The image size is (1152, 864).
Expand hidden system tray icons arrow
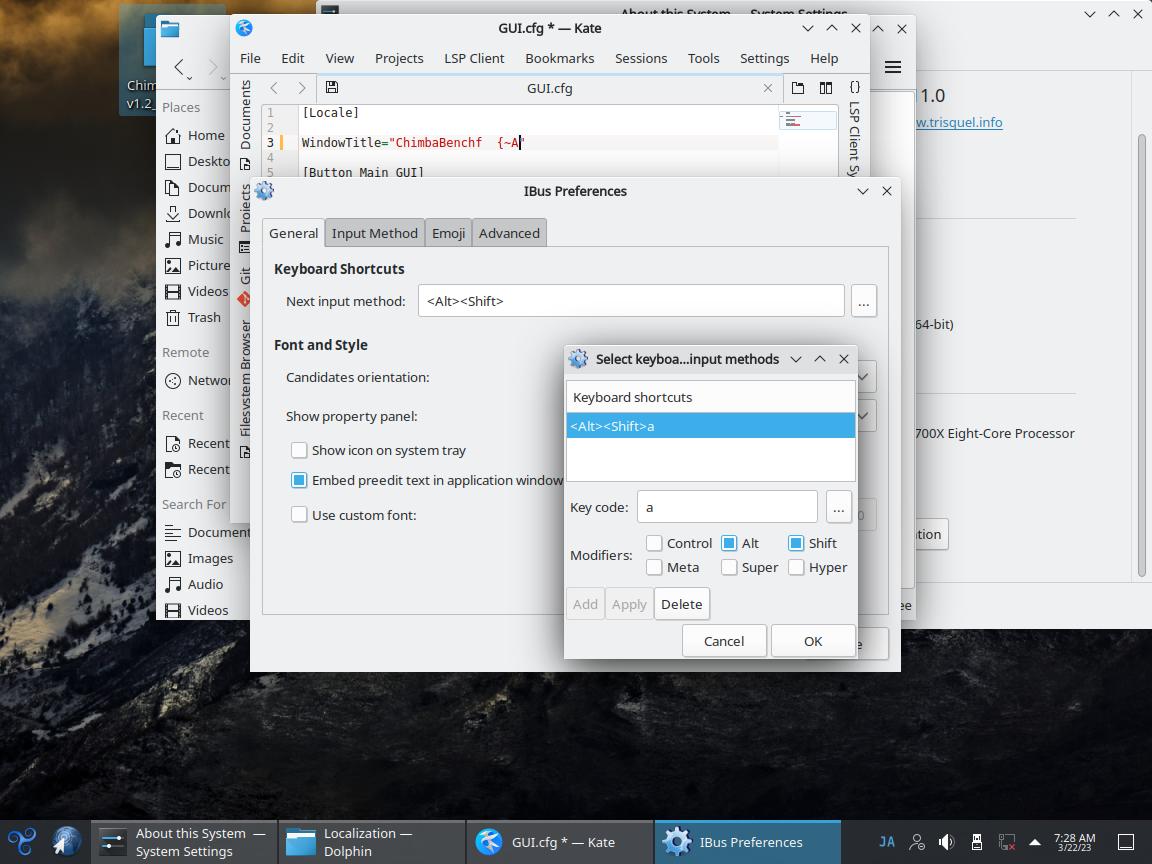(x=1035, y=842)
